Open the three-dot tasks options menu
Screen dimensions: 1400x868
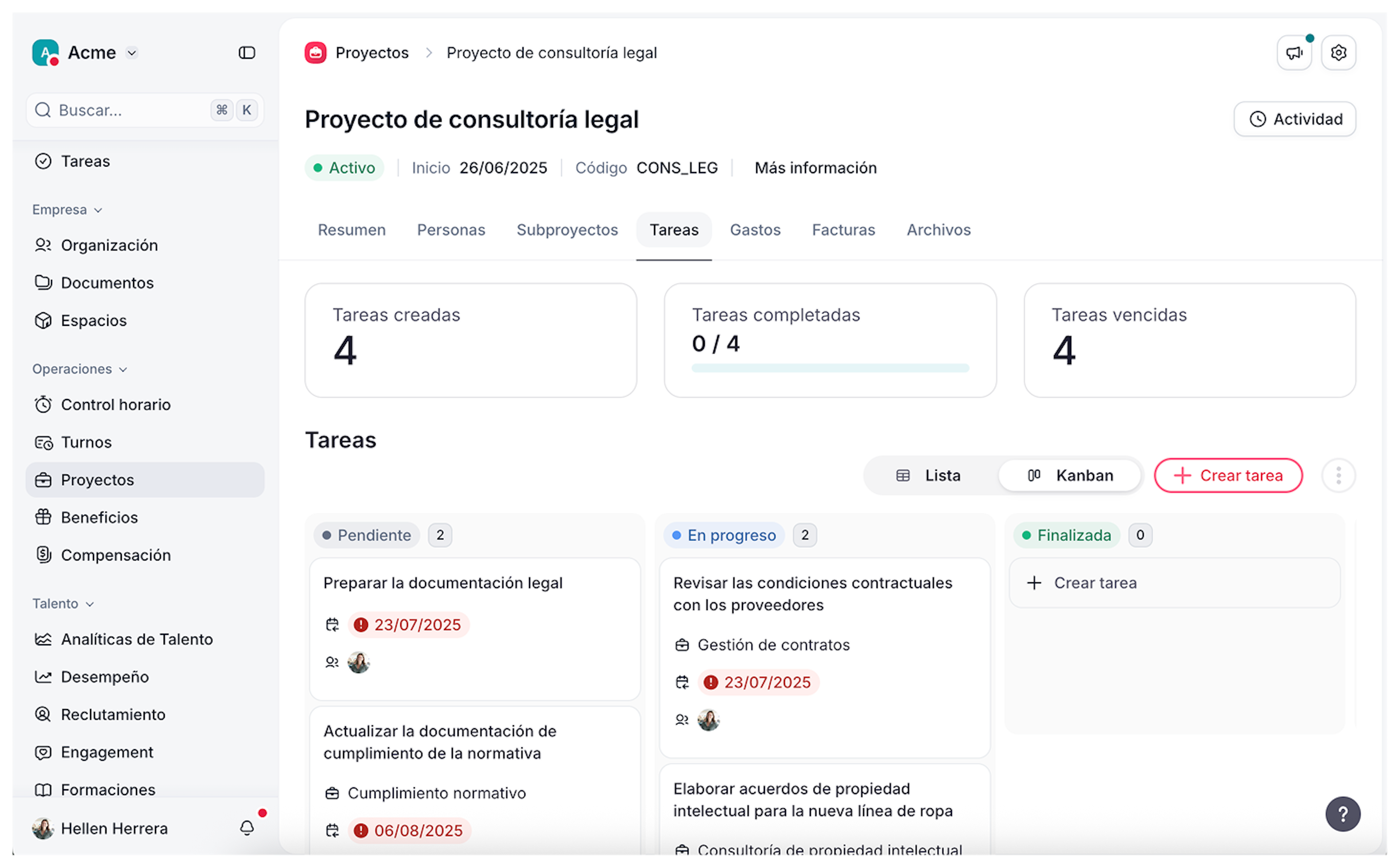(1338, 475)
